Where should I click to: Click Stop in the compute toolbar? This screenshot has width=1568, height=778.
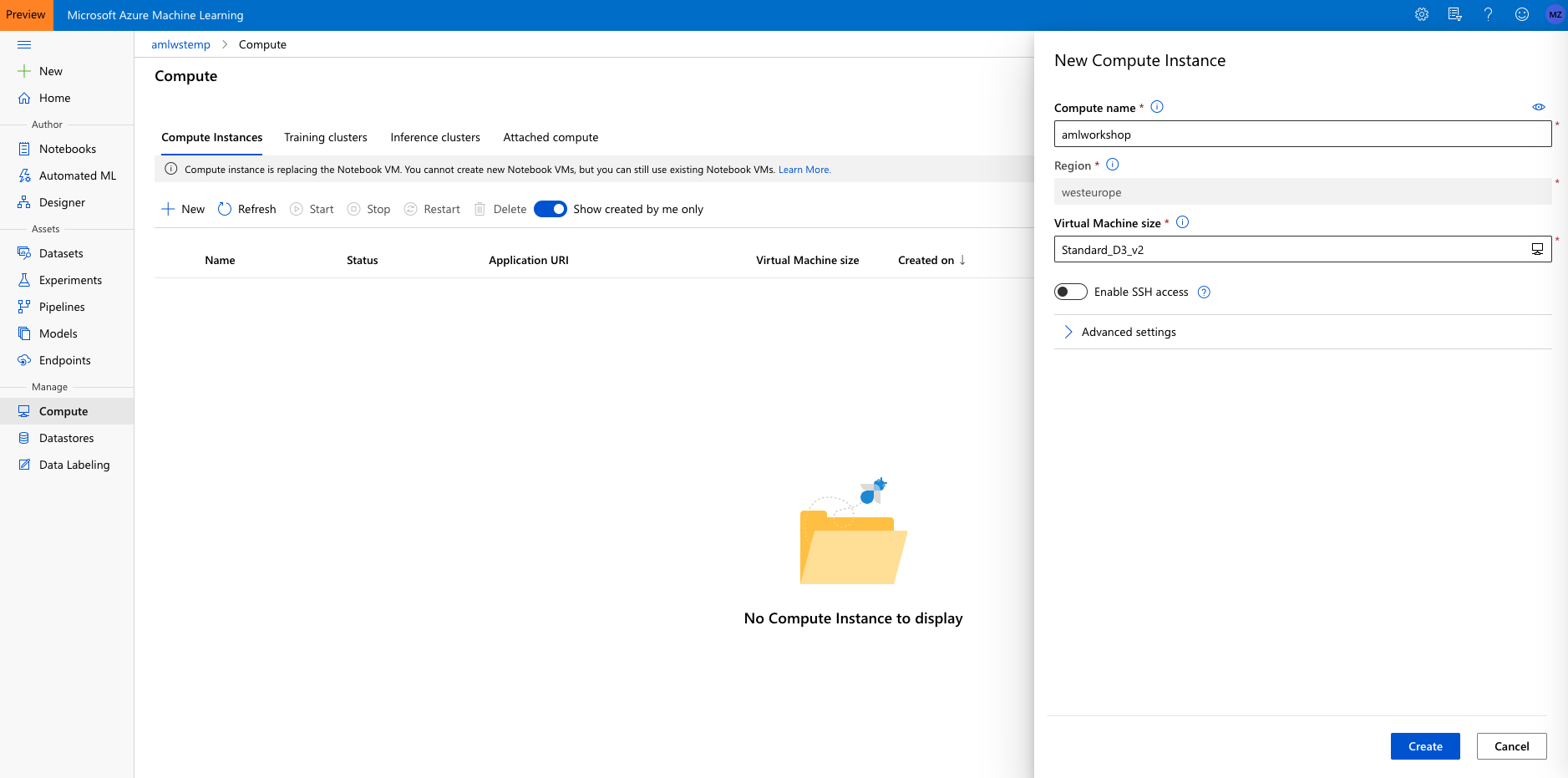368,209
